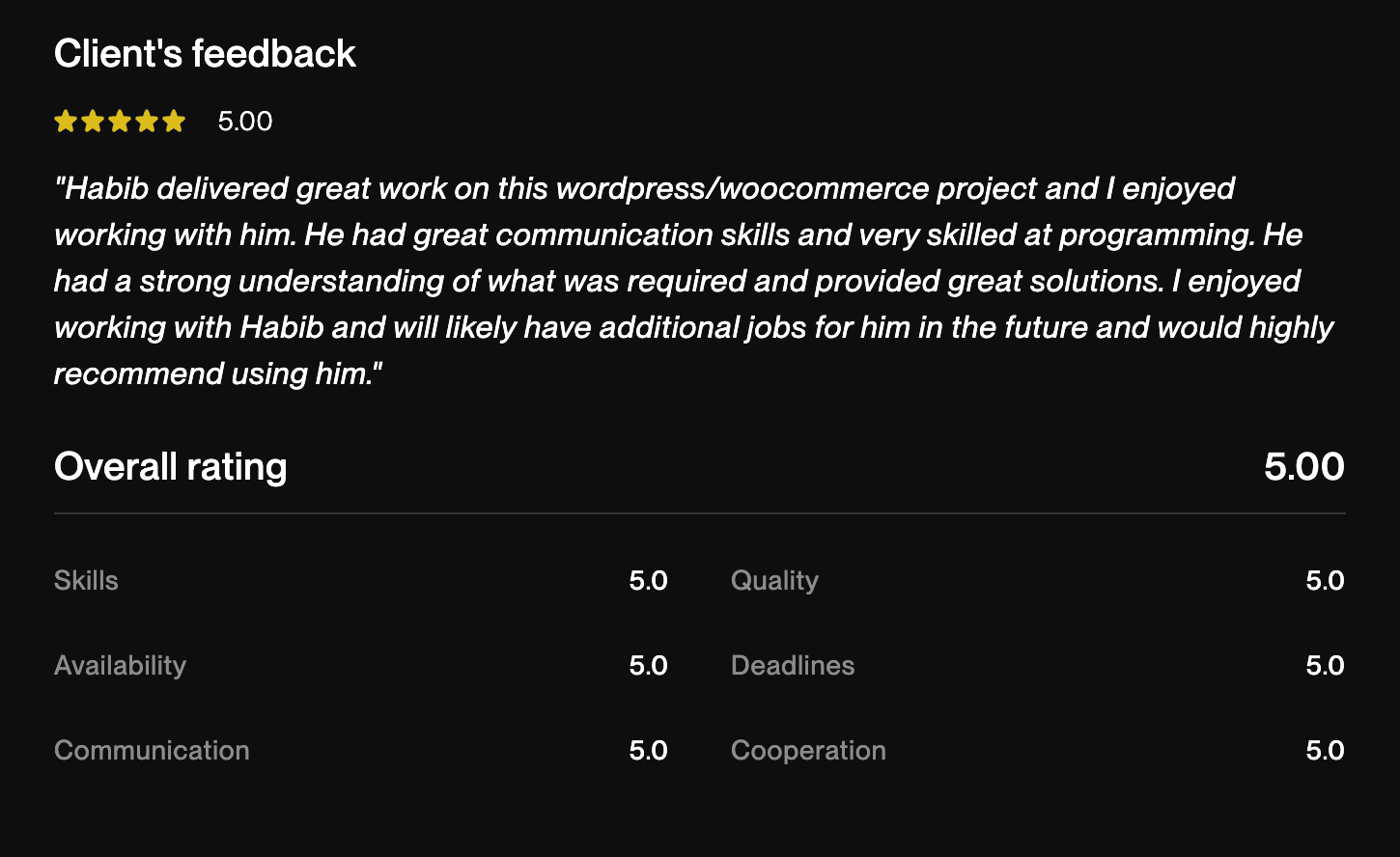Click the Client's feedback heading

(x=205, y=54)
